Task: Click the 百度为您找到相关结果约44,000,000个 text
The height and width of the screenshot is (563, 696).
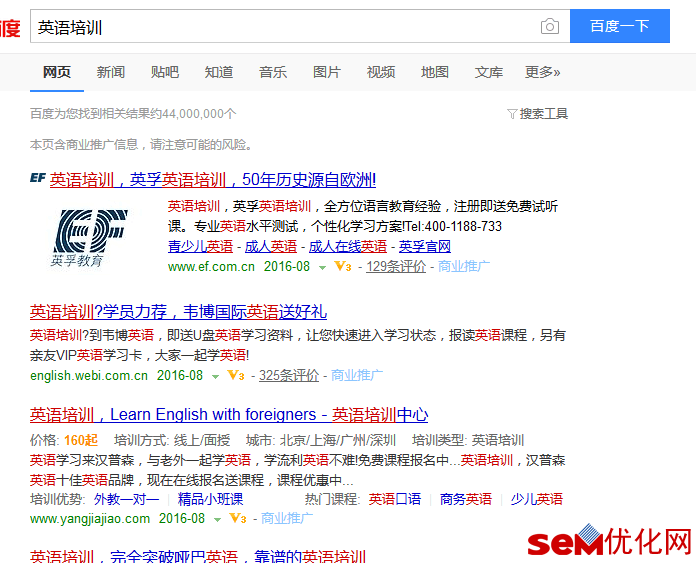Action: pos(133,114)
